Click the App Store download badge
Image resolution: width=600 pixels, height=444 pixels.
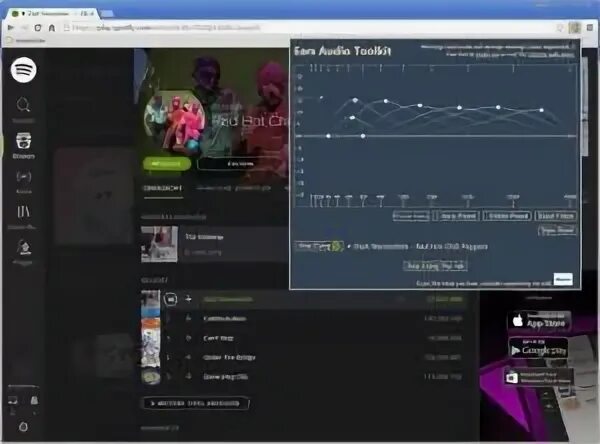click(540, 321)
